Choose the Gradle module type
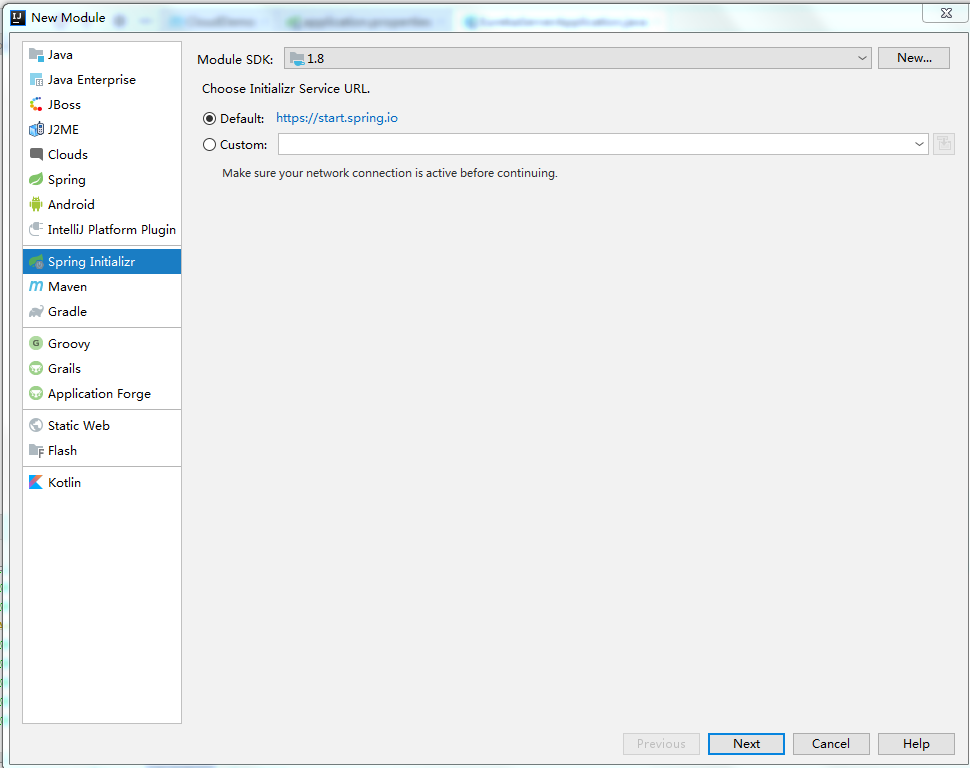The width and height of the screenshot is (970, 768). click(102, 311)
